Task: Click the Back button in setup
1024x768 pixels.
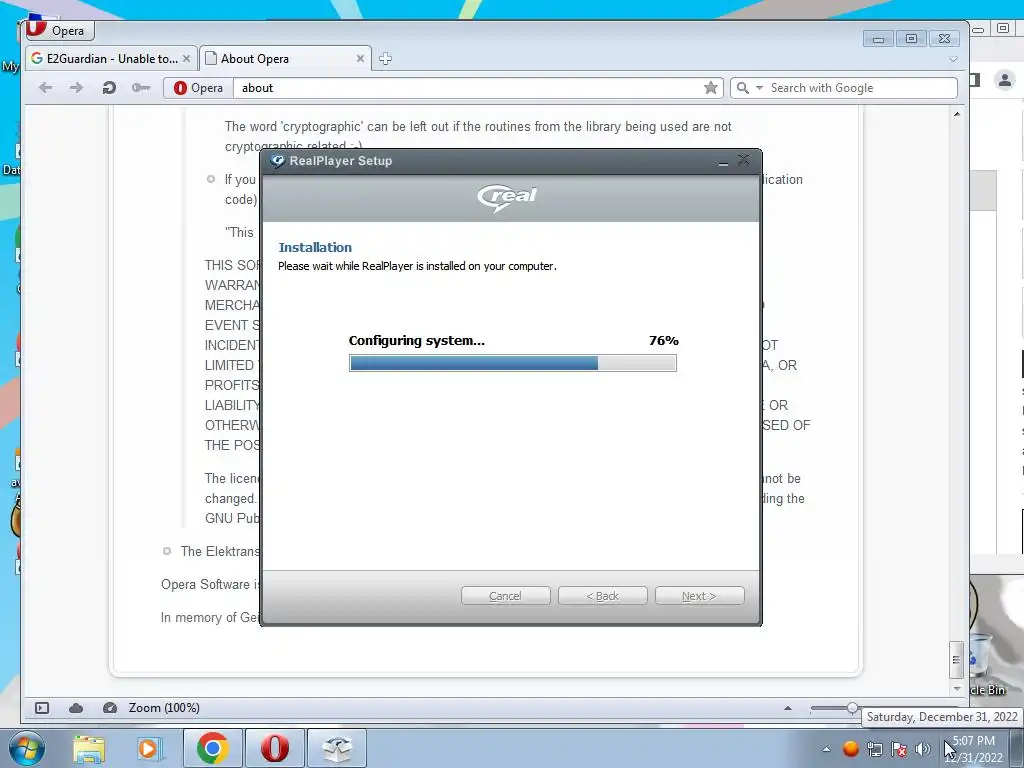Action: [602, 596]
